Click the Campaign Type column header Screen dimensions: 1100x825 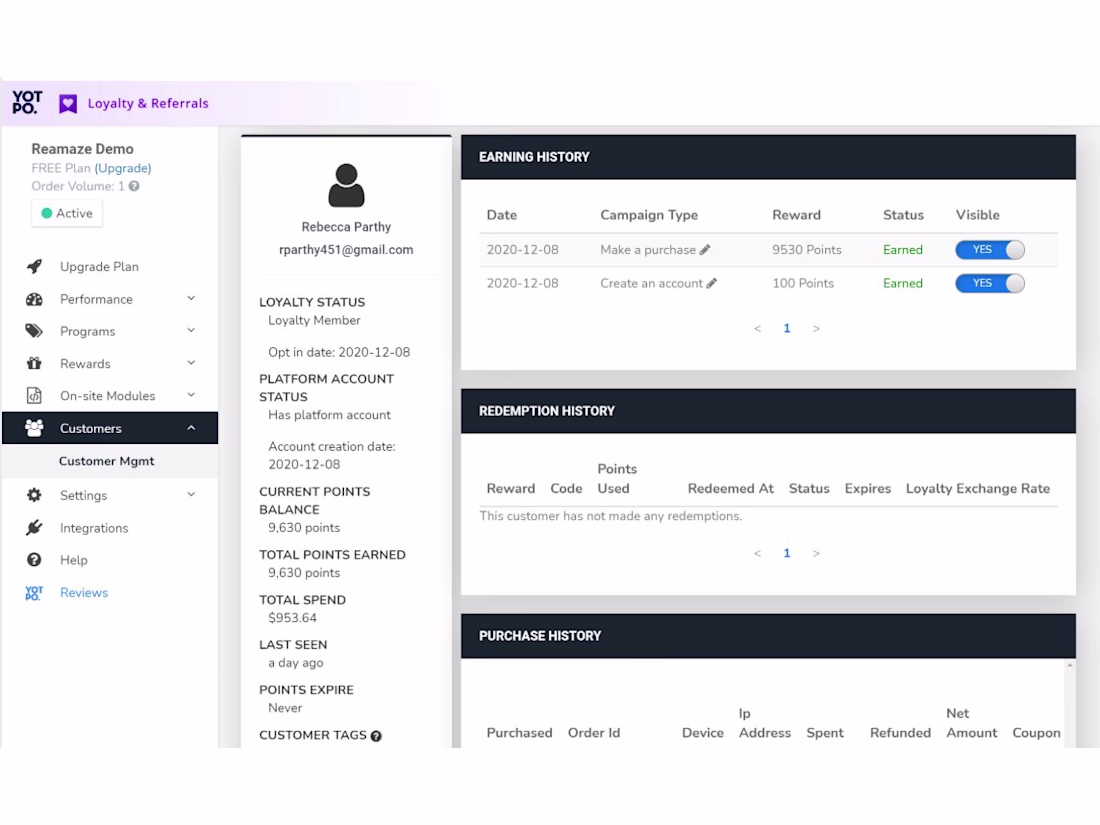coord(649,215)
